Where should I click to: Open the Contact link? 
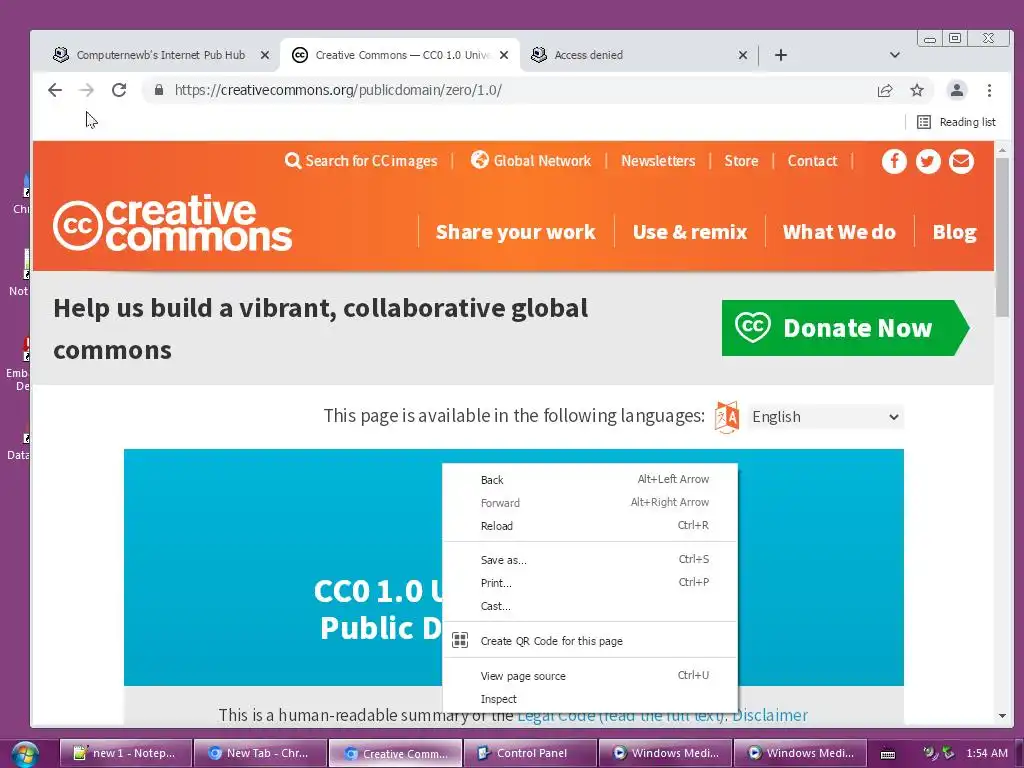pyautogui.click(x=812, y=161)
